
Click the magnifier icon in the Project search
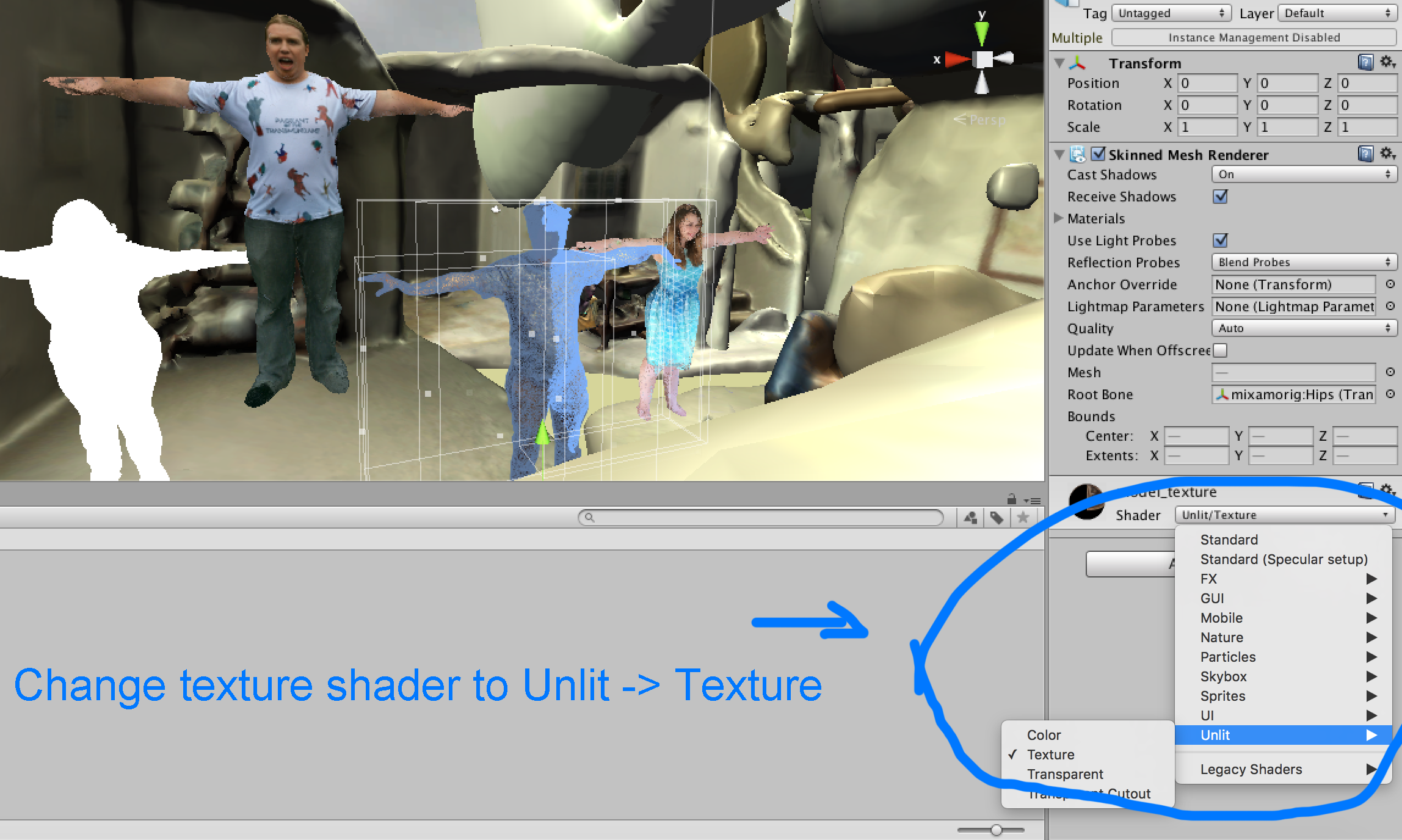coord(589,518)
